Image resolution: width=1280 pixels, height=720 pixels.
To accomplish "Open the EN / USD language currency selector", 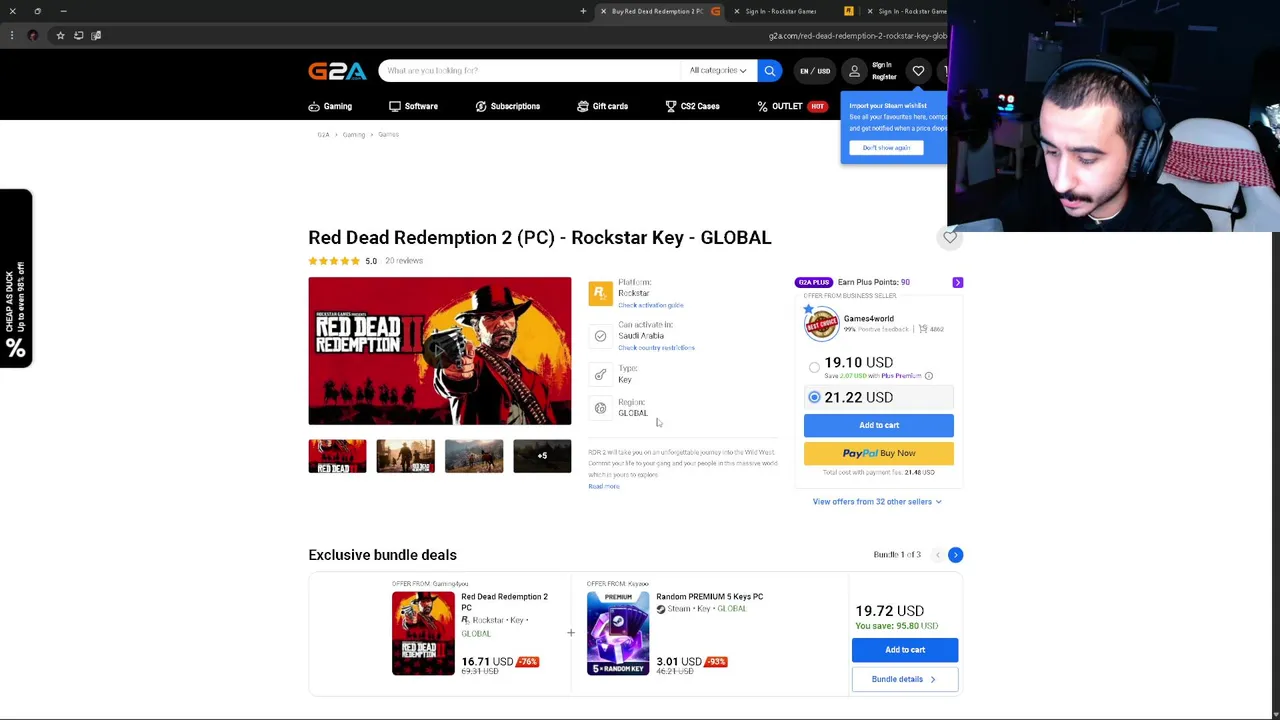I will click(815, 71).
